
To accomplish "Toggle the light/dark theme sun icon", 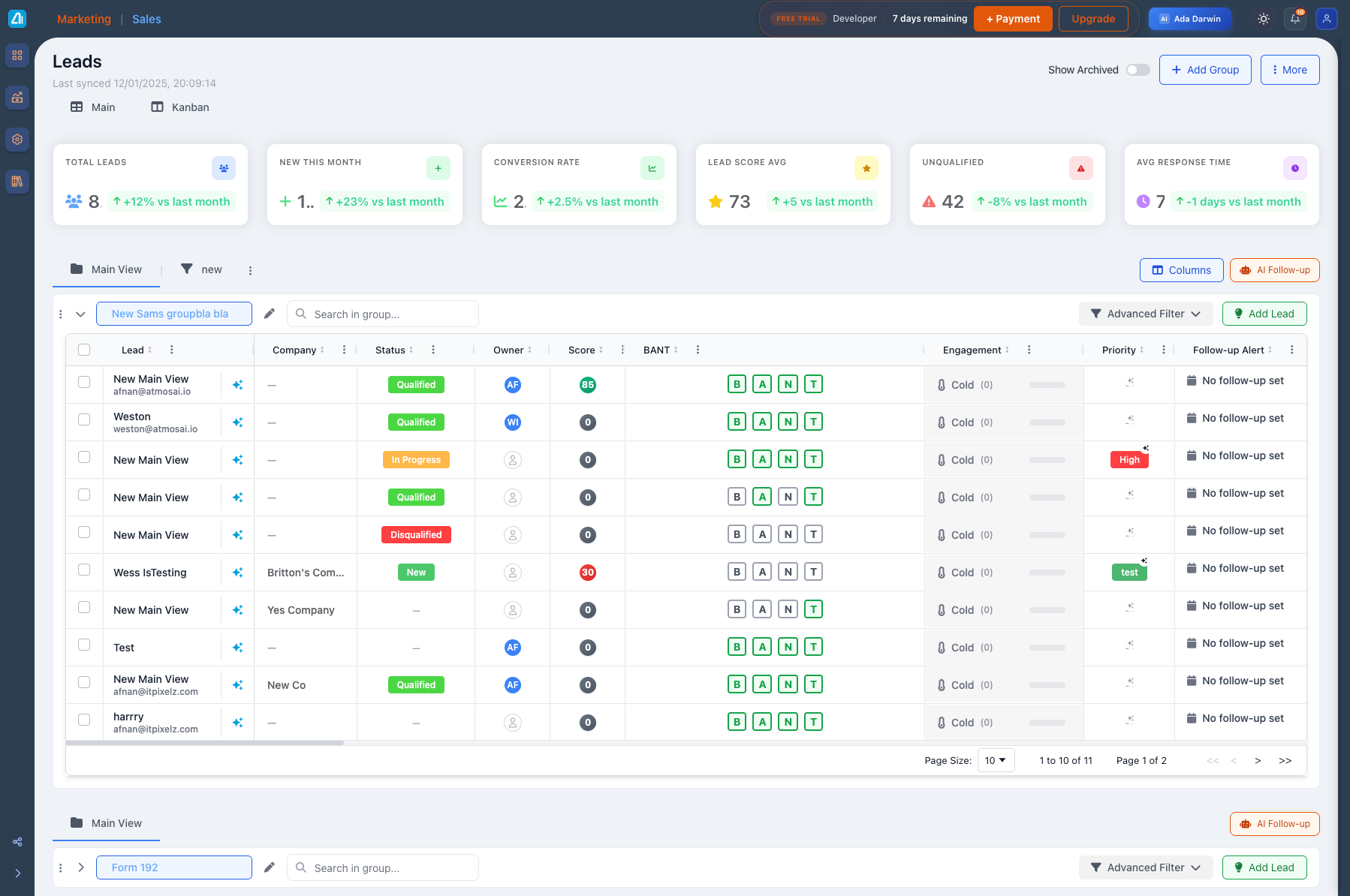I will (x=1264, y=19).
